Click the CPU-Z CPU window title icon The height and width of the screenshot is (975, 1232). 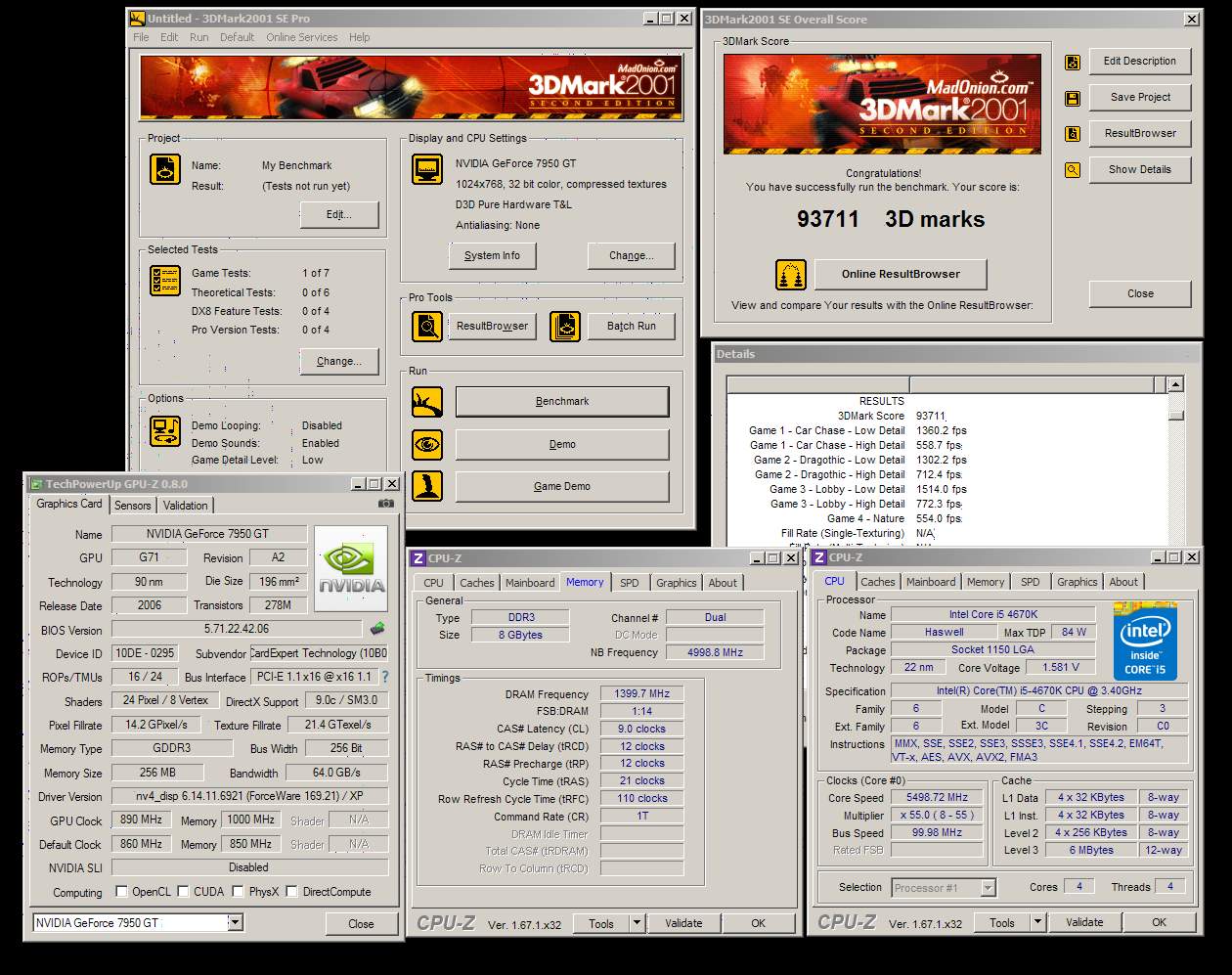click(x=818, y=557)
